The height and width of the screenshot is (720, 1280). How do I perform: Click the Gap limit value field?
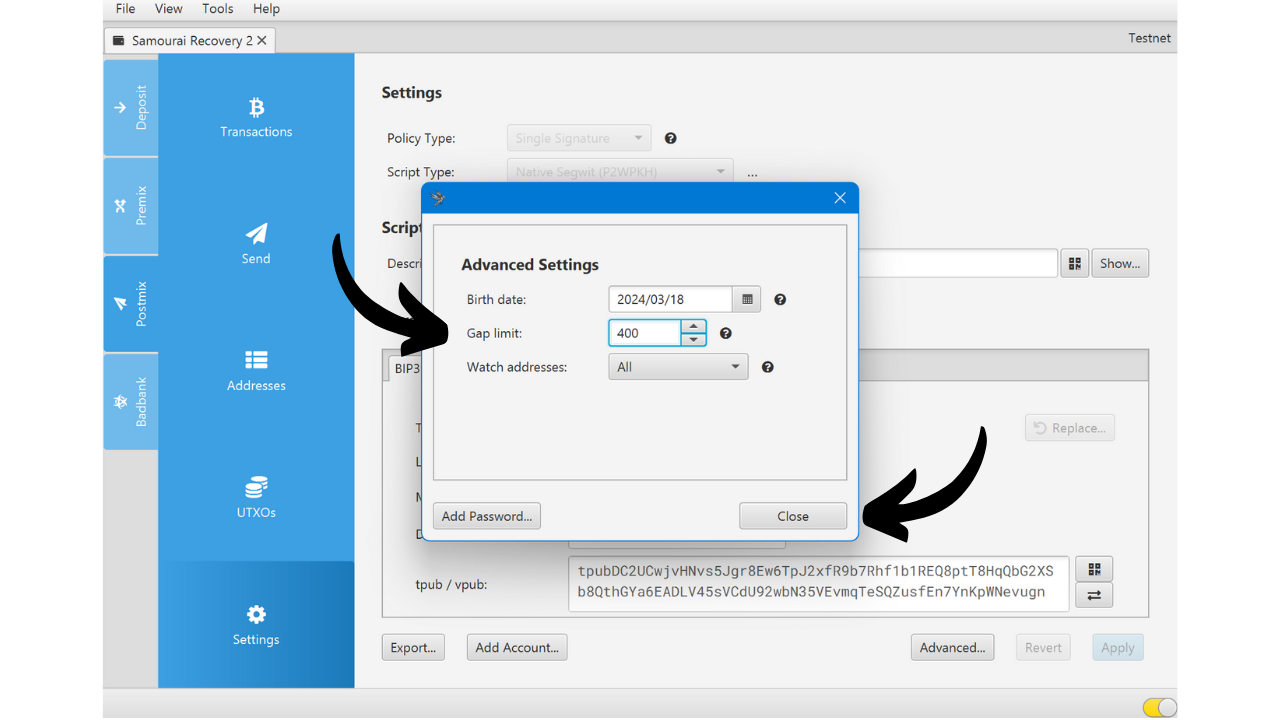point(645,333)
